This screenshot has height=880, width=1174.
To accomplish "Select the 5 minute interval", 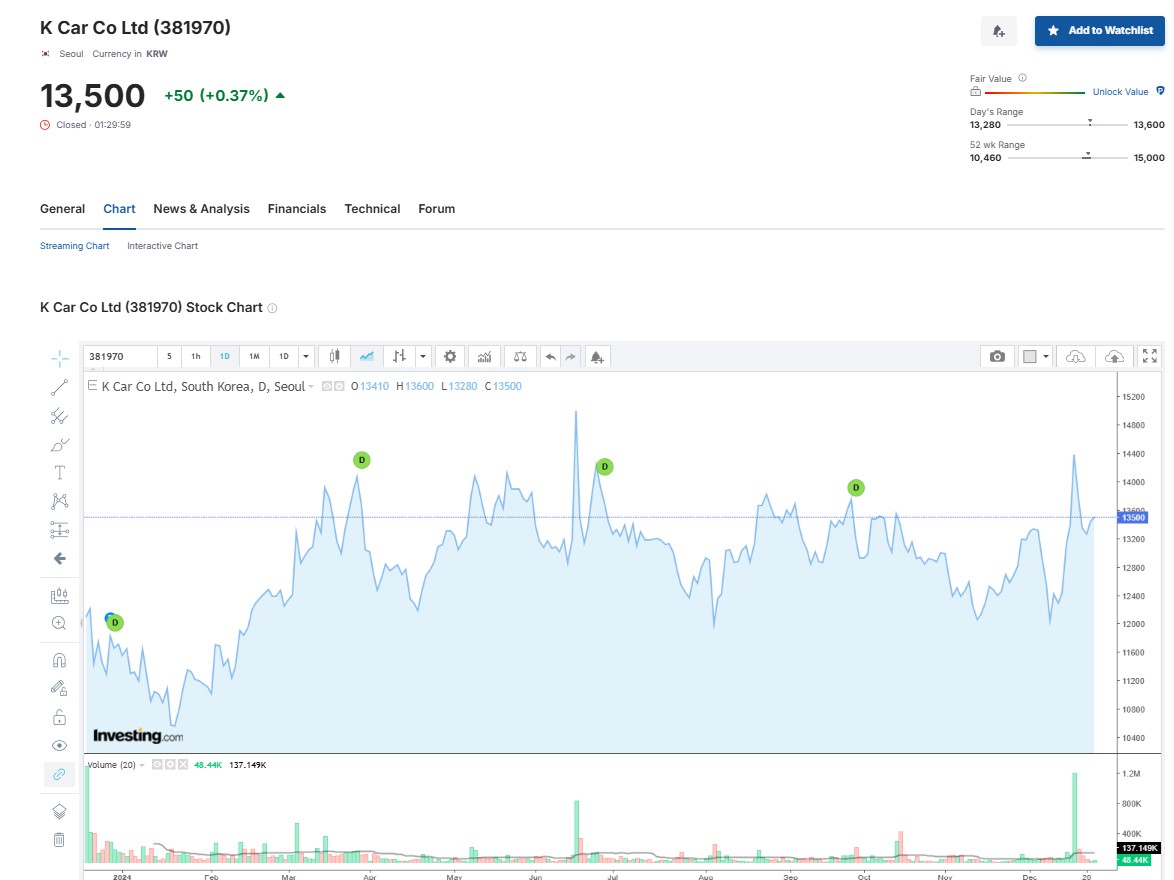I will pyautogui.click(x=169, y=356).
